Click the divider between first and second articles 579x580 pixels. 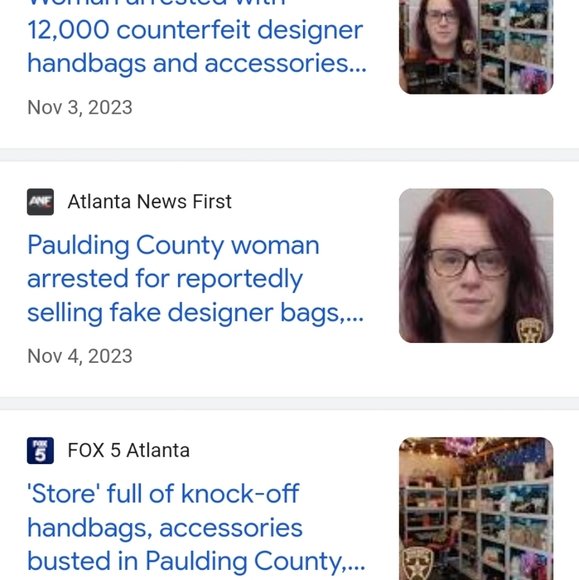pos(289,155)
